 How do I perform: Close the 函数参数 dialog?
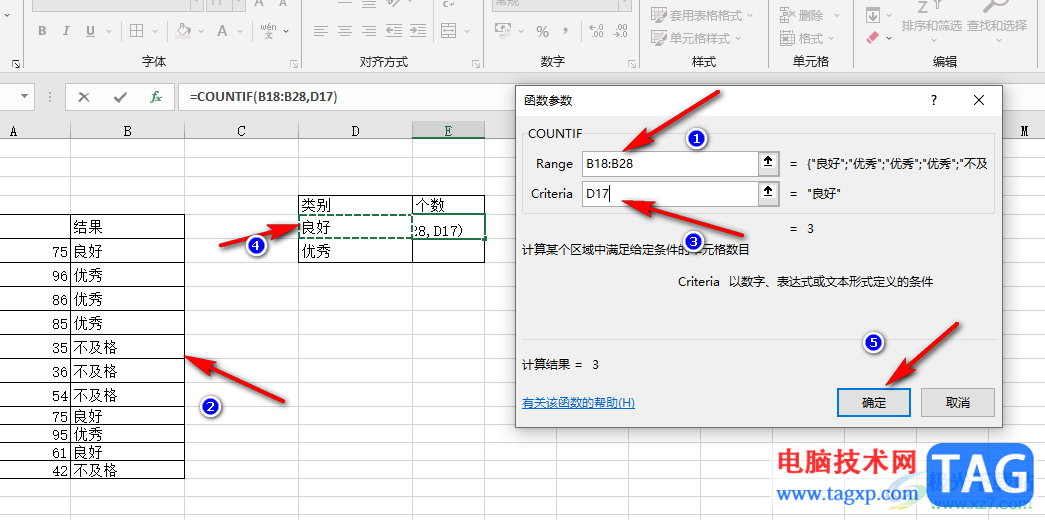(x=978, y=101)
